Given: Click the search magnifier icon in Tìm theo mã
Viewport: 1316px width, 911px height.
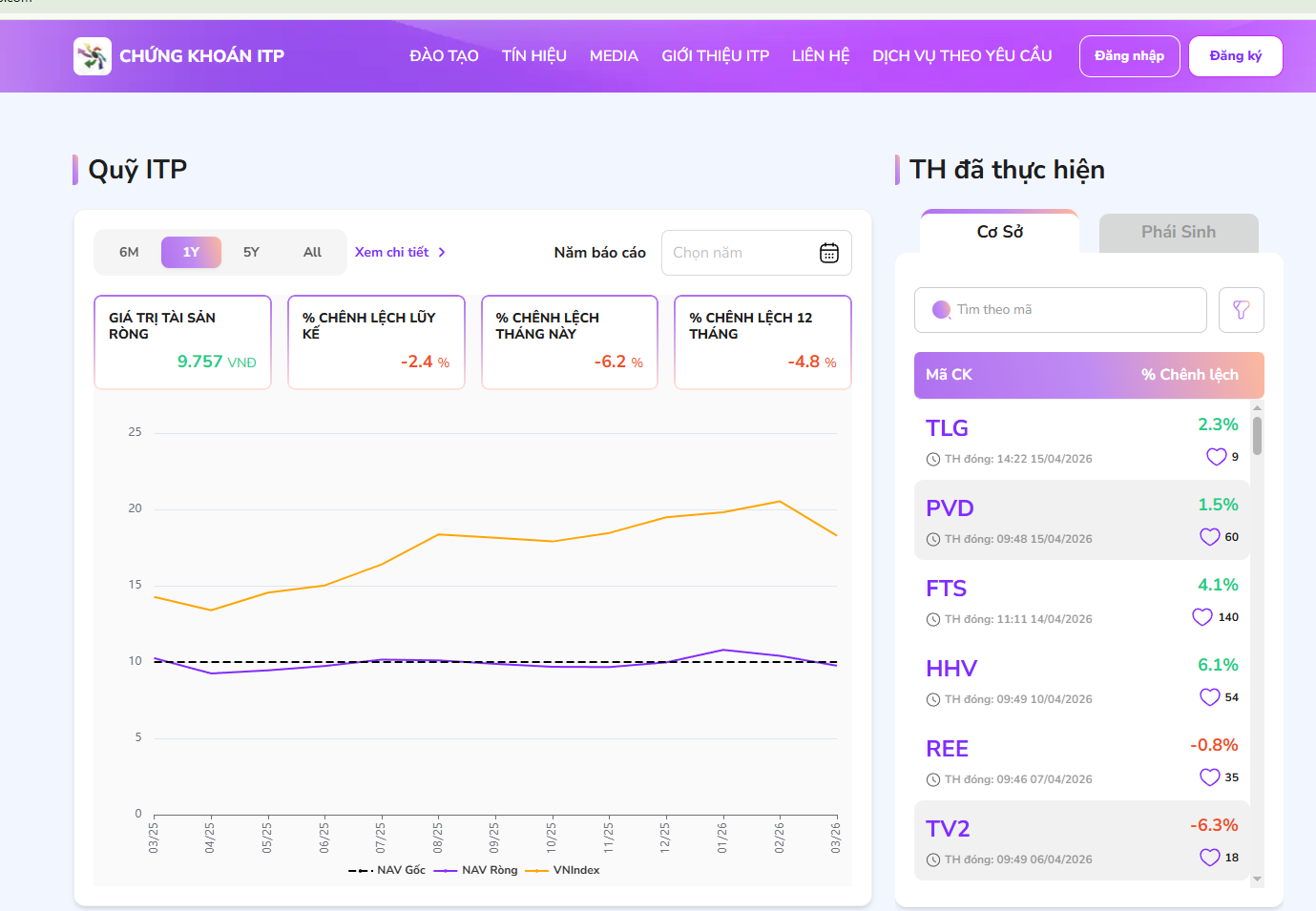Looking at the screenshot, I should click(x=940, y=310).
